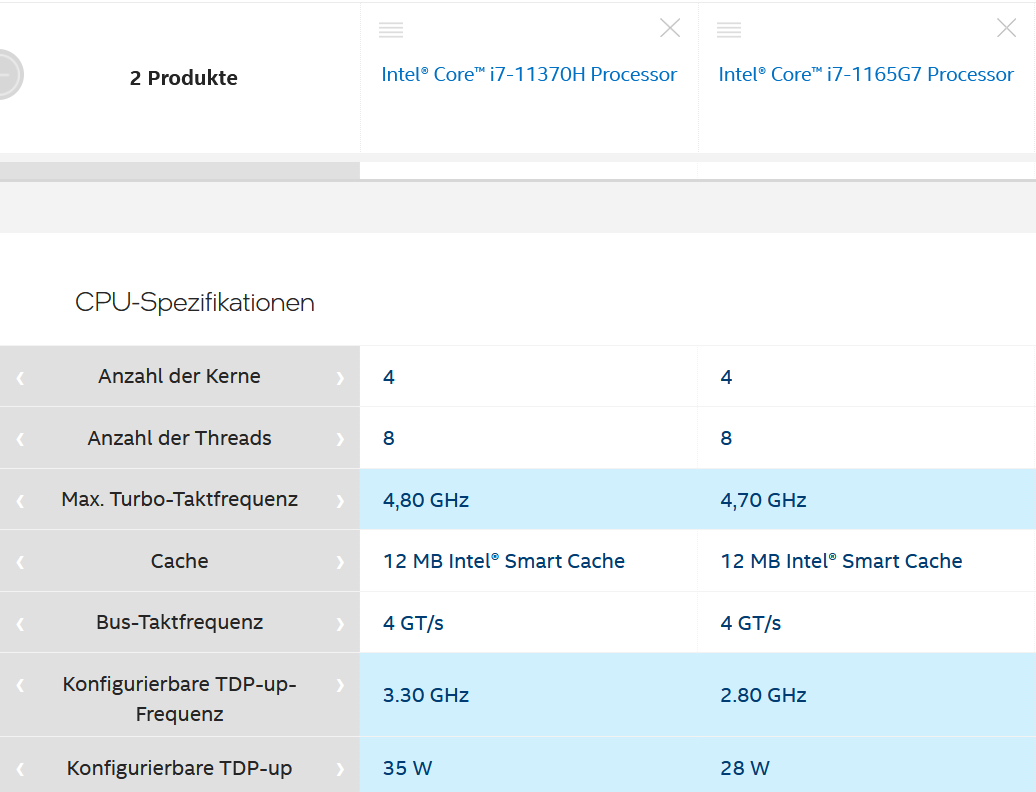Click the i7-1165G7 4 GT/s bus value
The width and height of the screenshot is (1036, 792).
tap(751, 623)
